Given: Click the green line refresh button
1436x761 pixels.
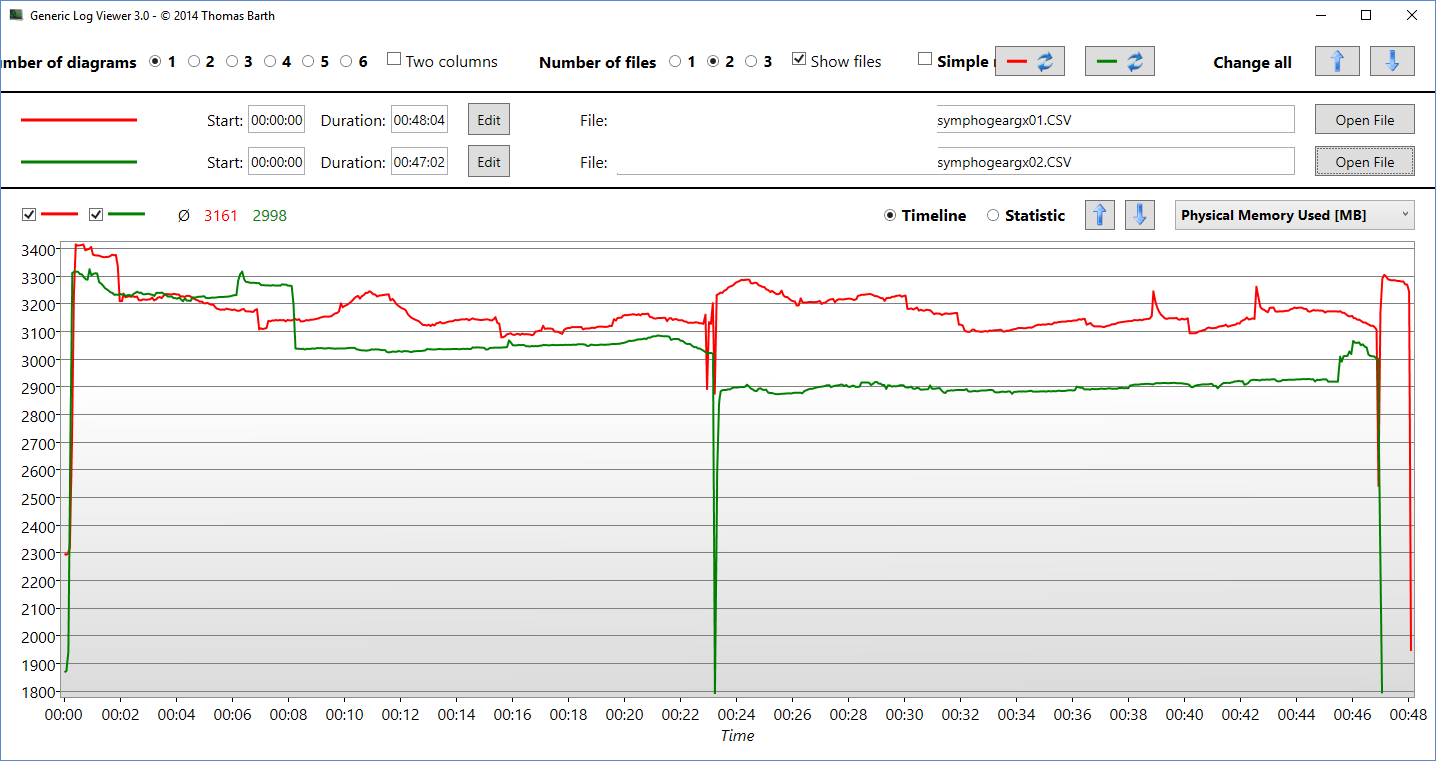Looking at the screenshot, I should pos(1119,61).
